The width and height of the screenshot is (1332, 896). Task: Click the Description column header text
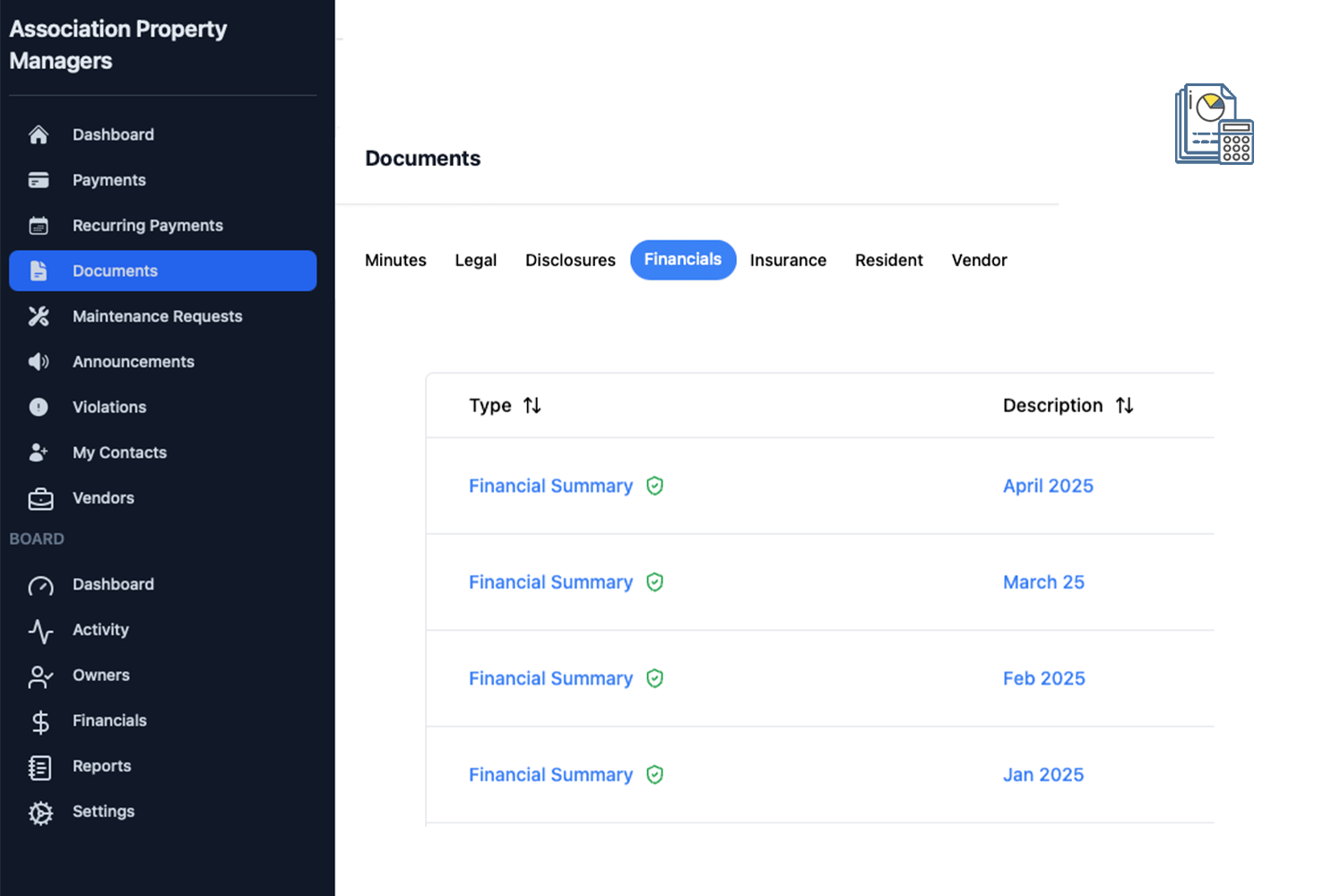click(1052, 406)
